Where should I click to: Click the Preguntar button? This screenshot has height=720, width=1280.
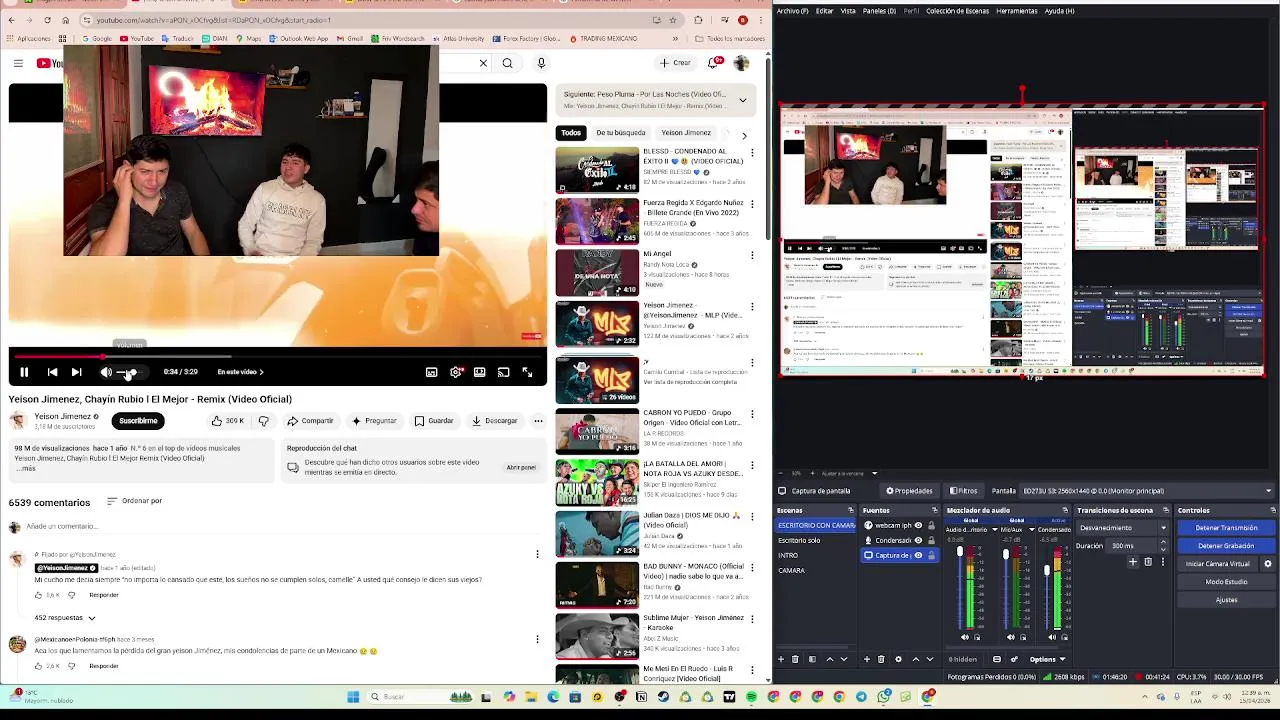(x=373, y=421)
